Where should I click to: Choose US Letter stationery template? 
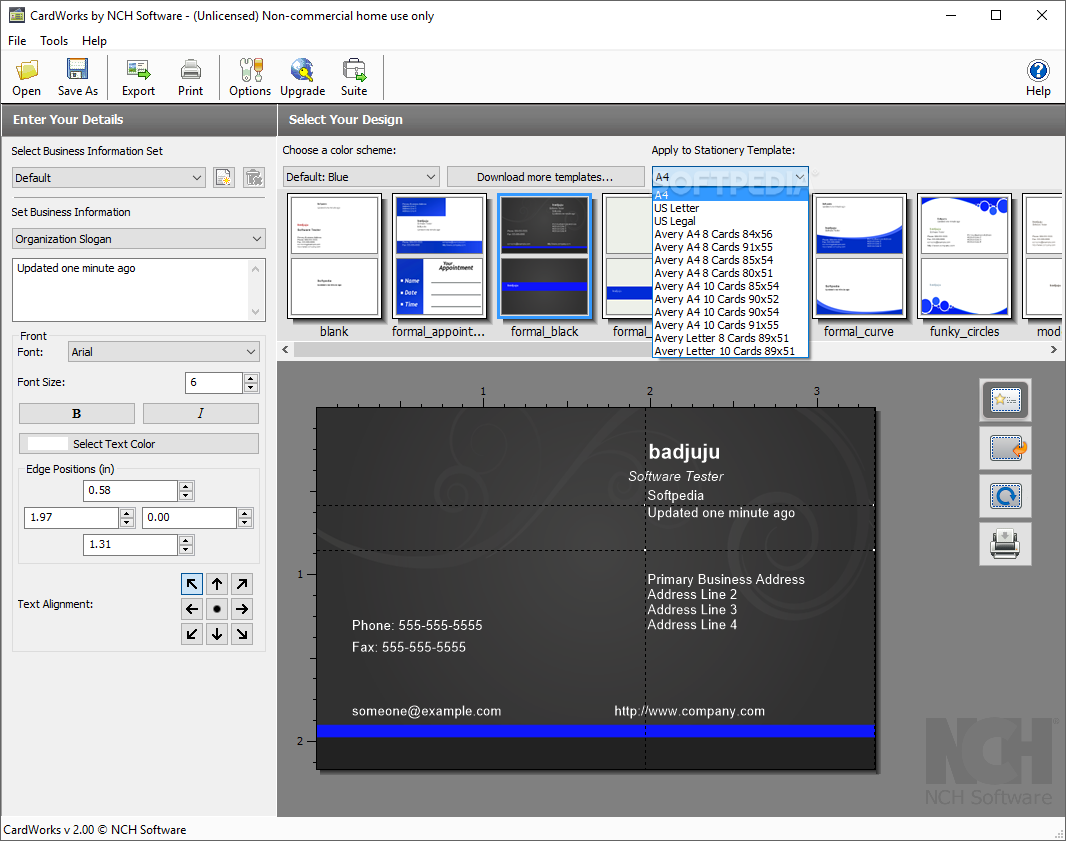point(730,208)
